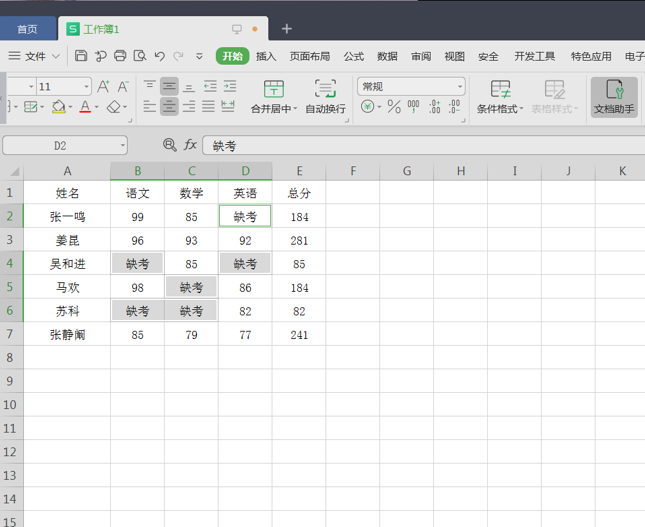This screenshot has width=645, height=527.
Task: Click the eraser clear-format icon
Action: click(113, 107)
